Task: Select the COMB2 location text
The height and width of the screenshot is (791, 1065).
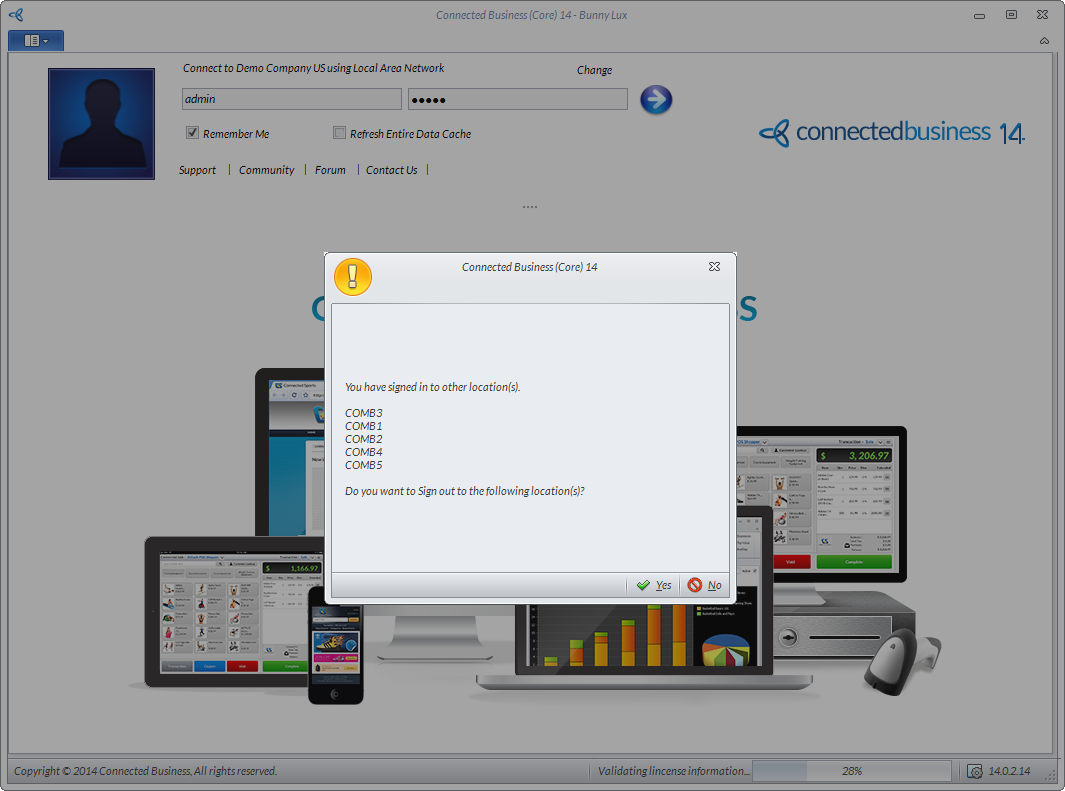Action: tap(363, 439)
